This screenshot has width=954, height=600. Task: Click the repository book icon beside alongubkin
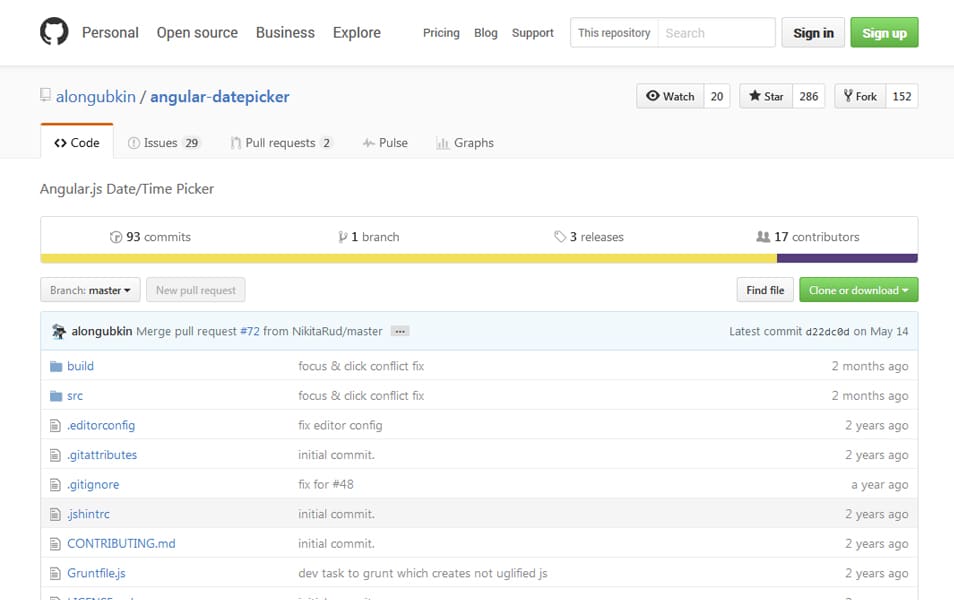tap(45, 95)
